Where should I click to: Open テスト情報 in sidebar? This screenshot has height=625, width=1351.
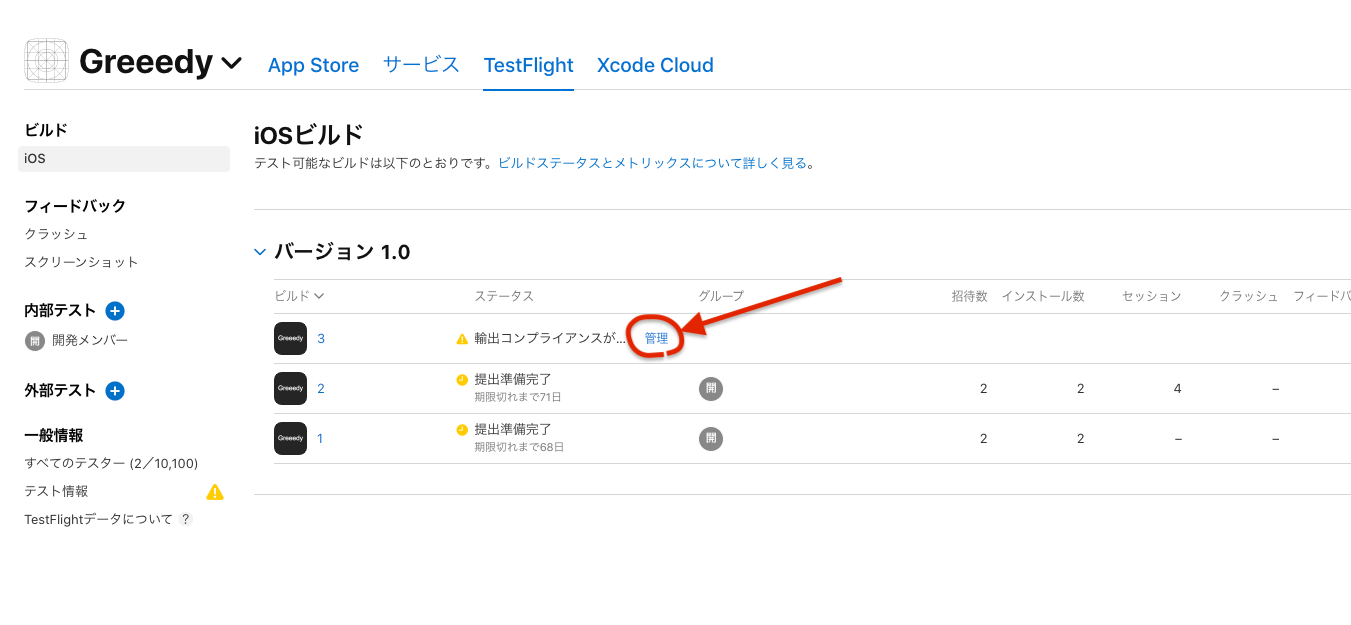(x=56, y=491)
